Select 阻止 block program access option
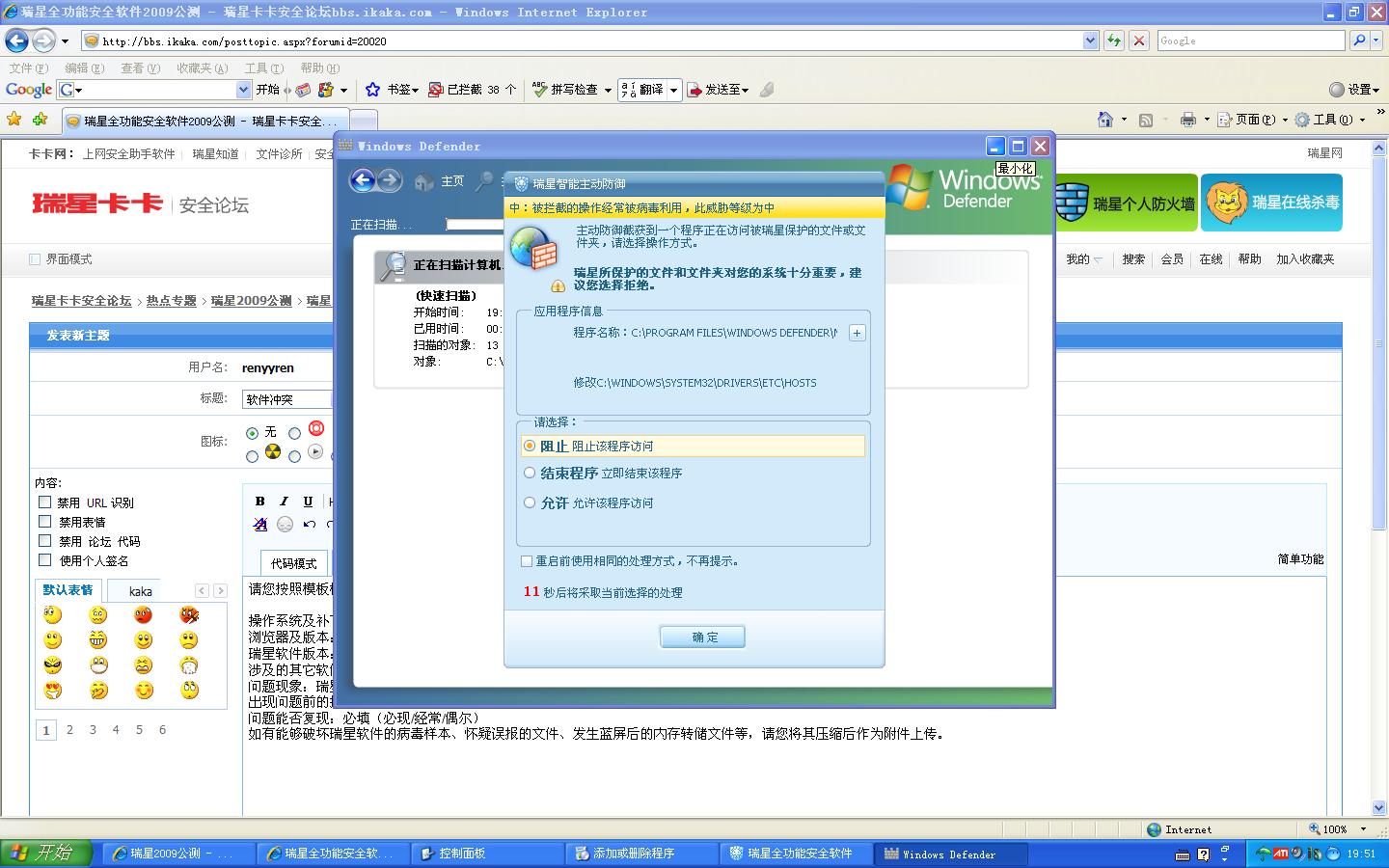 [x=530, y=446]
